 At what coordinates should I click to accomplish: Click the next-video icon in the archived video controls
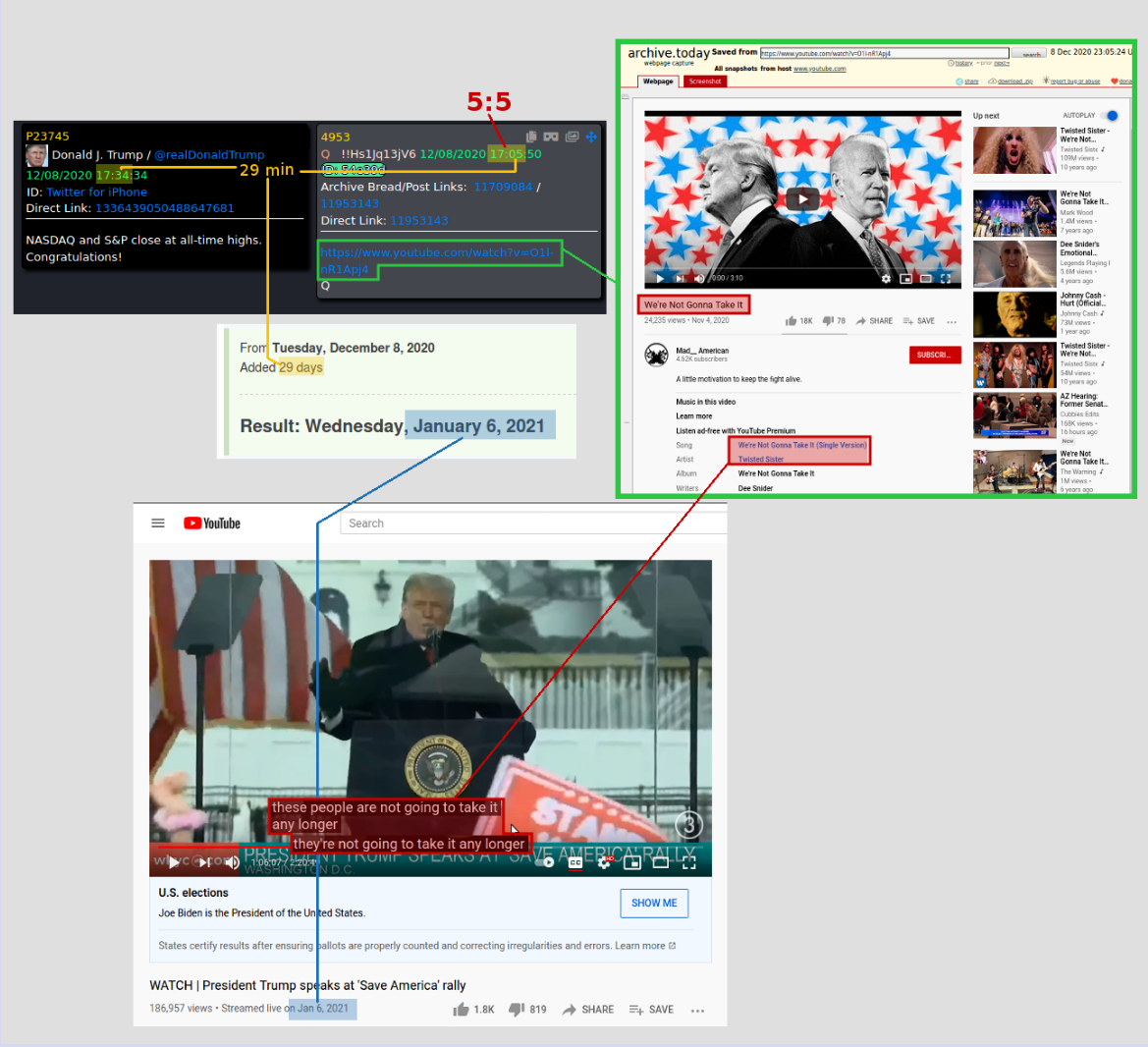(x=680, y=278)
